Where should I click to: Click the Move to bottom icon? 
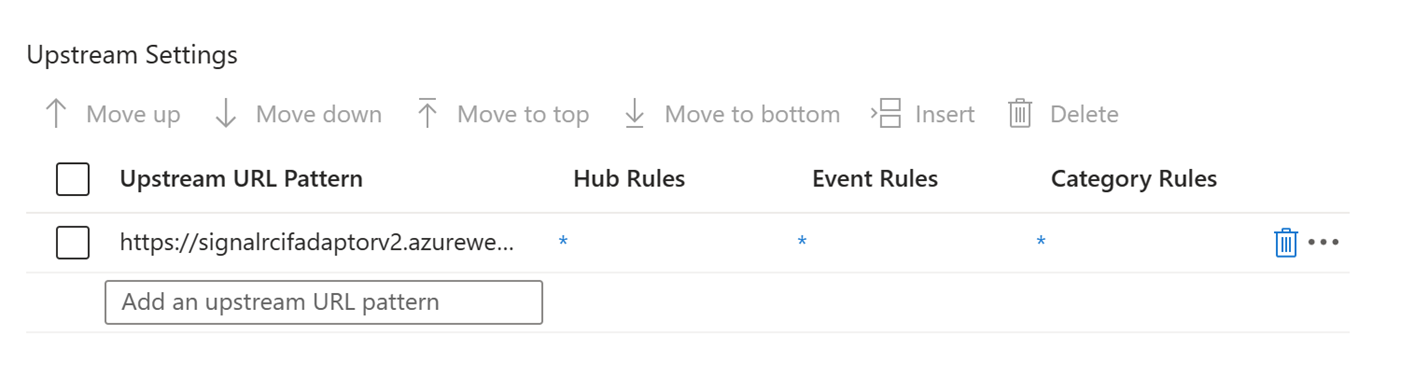(635, 114)
